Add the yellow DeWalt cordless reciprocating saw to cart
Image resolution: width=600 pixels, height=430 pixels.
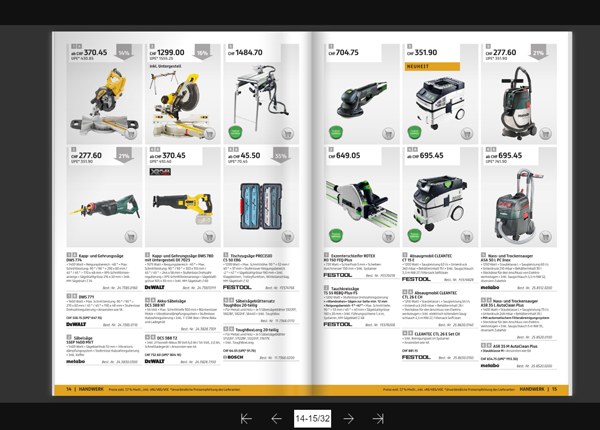[x=209, y=237]
